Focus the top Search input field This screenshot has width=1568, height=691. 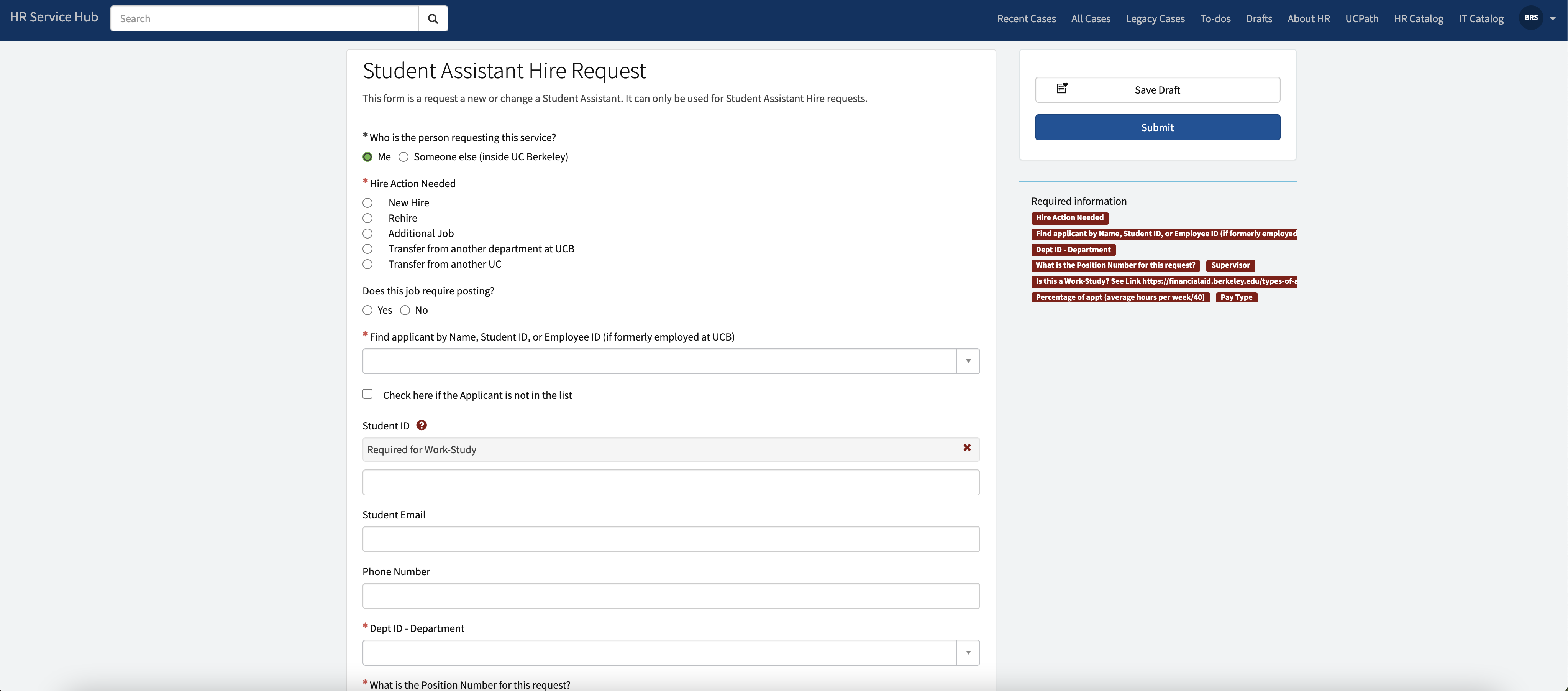coord(264,18)
